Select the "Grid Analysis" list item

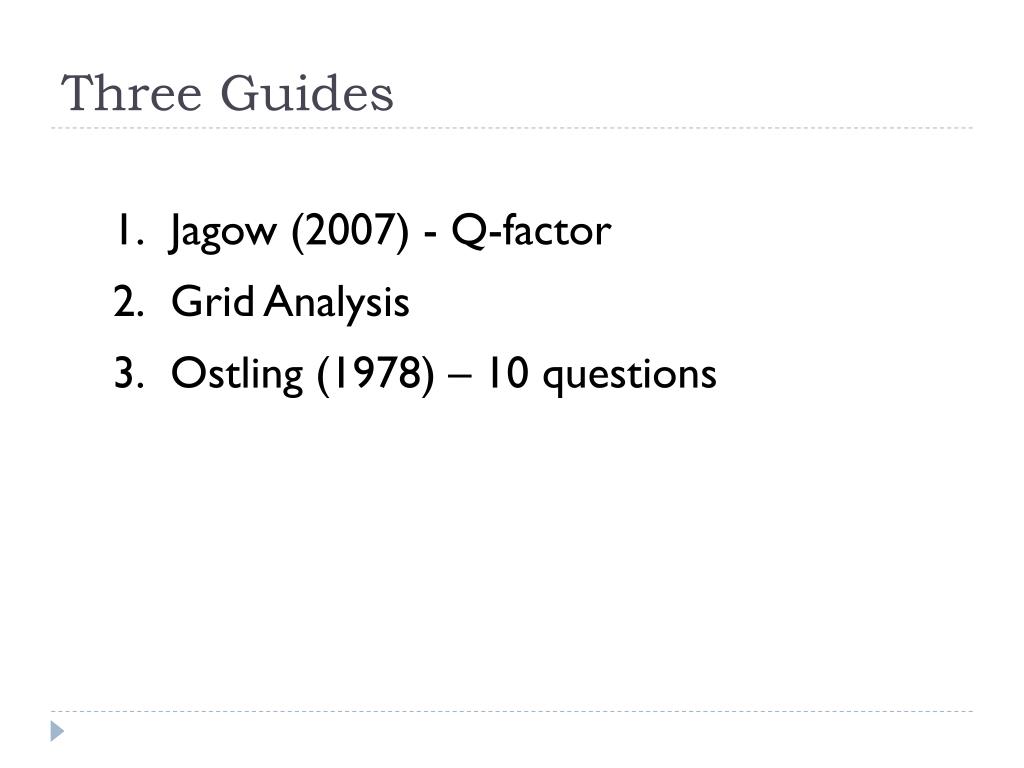click(290, 302)
